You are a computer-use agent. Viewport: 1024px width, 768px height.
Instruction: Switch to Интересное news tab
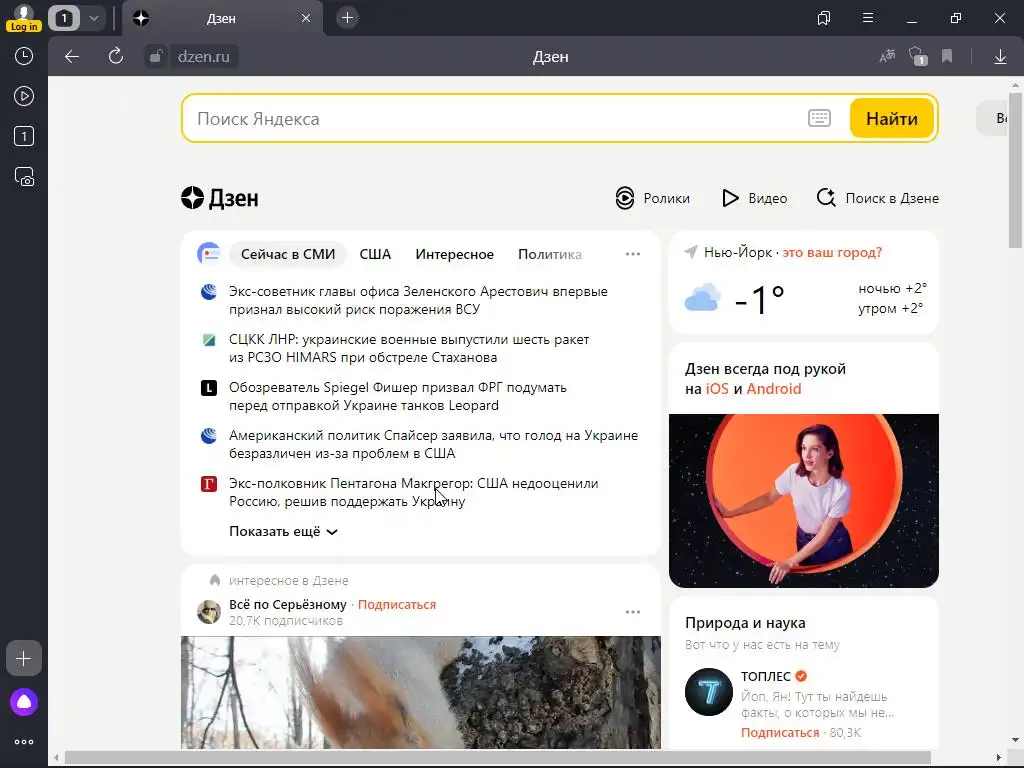(x=455, y=254)
